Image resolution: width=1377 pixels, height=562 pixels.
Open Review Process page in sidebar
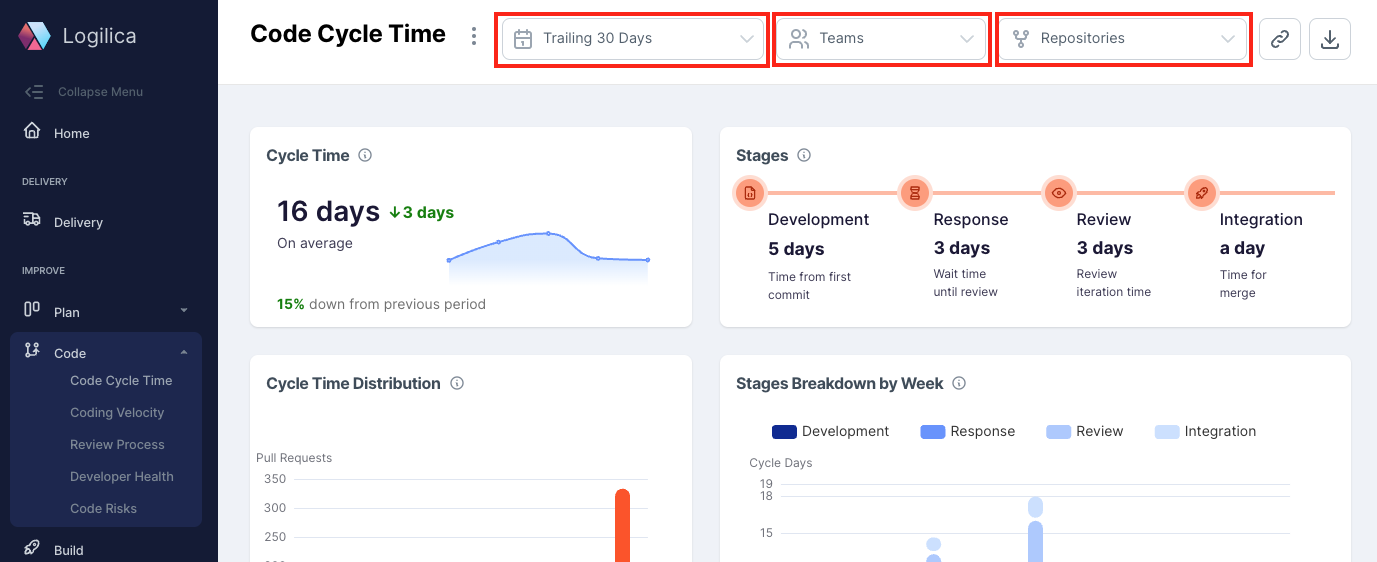pos(117,444)
